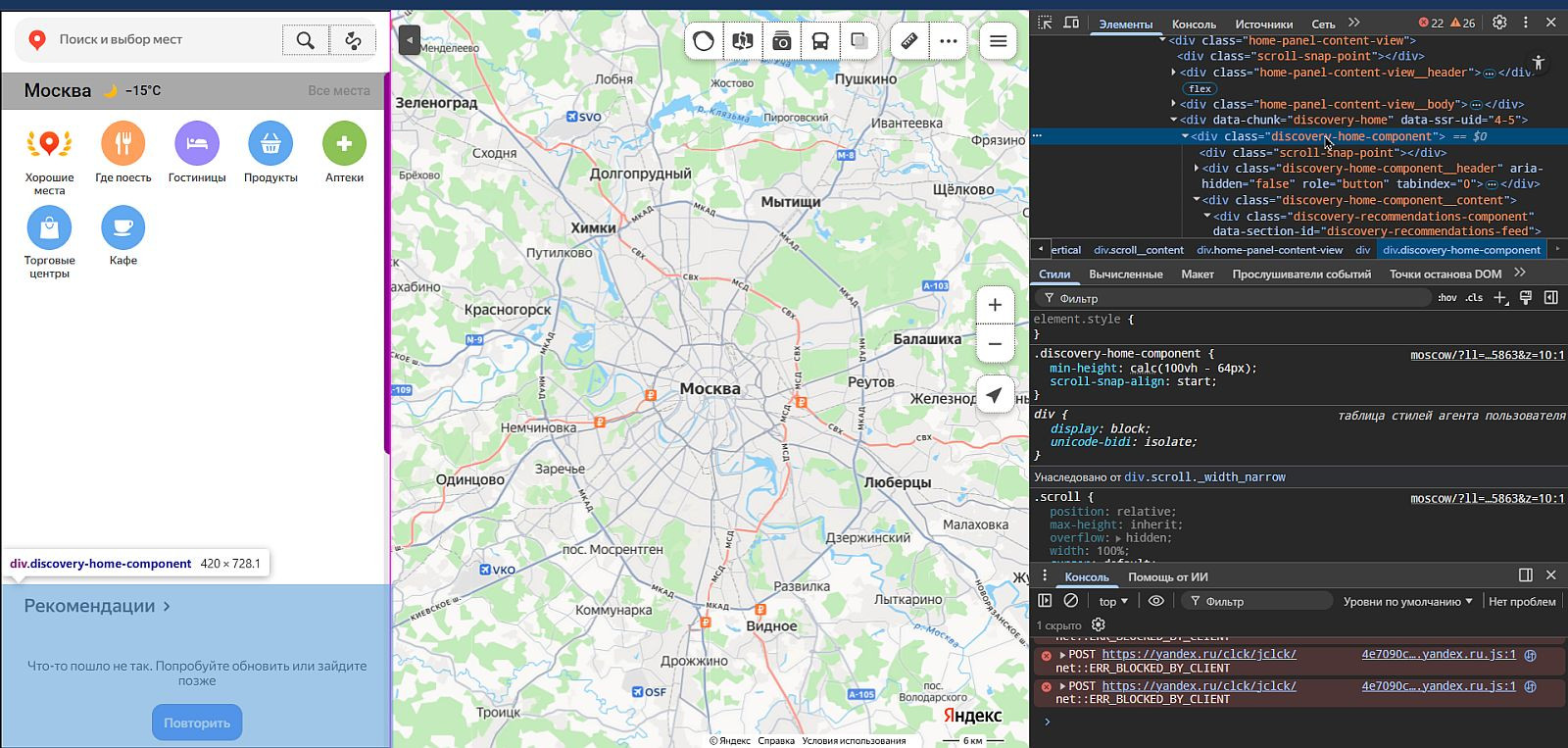Activate the DevTools element picker
The height and width of the screenshot is (748, 1568).
pos(1045,23)
